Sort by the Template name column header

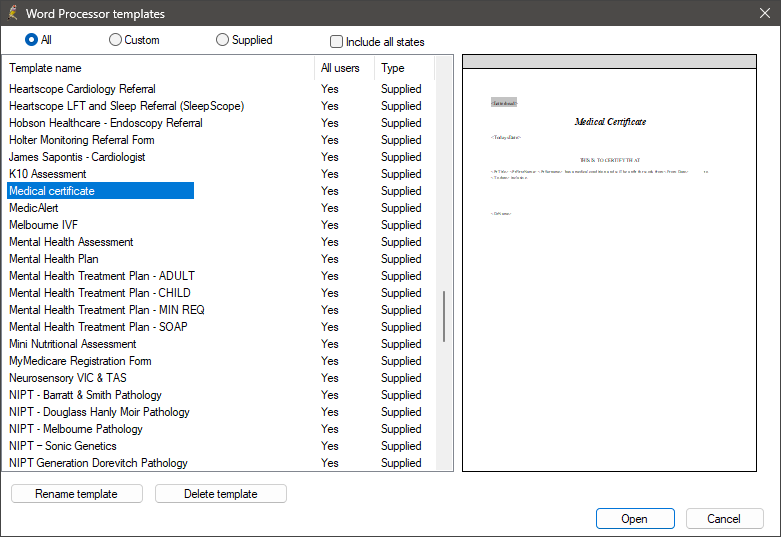(x=160, y=68)
